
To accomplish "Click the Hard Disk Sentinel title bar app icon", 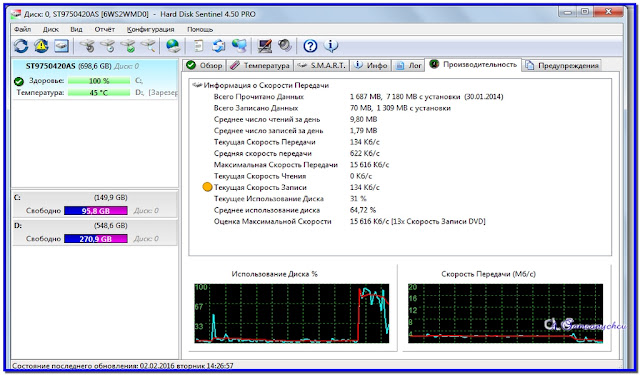I will (x=16, y=14).
